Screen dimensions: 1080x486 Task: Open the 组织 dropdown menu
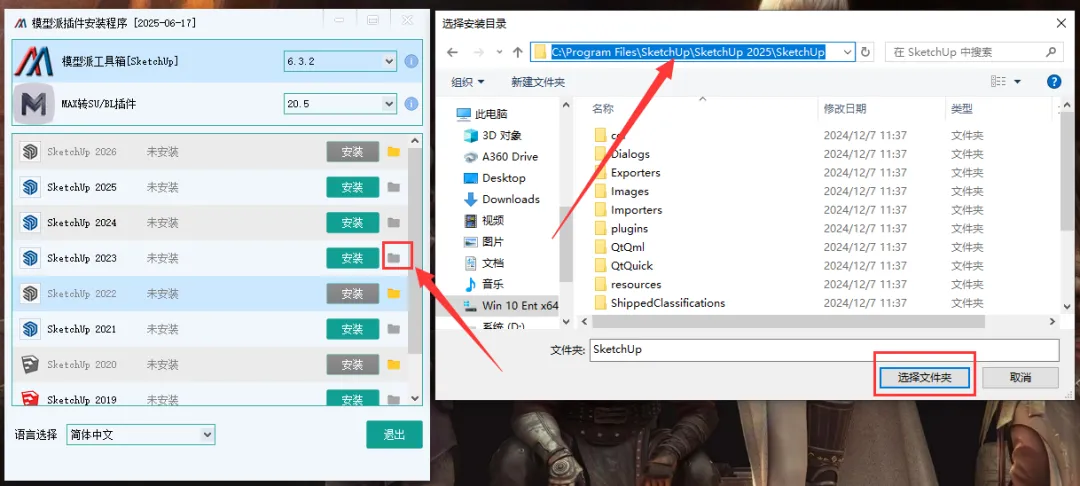coord(468,82)
